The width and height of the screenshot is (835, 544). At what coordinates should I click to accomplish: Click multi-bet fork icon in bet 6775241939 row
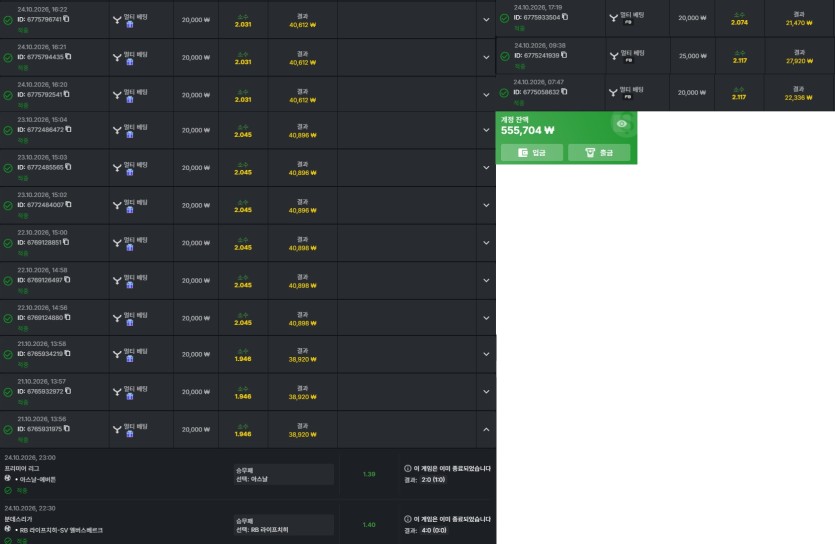tap(614, 56)
